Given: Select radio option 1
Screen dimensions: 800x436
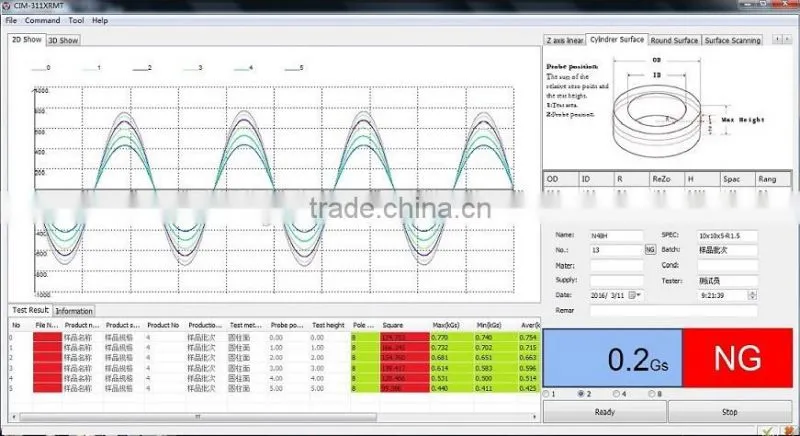Looking at the screenshot, I should [547, 394].
